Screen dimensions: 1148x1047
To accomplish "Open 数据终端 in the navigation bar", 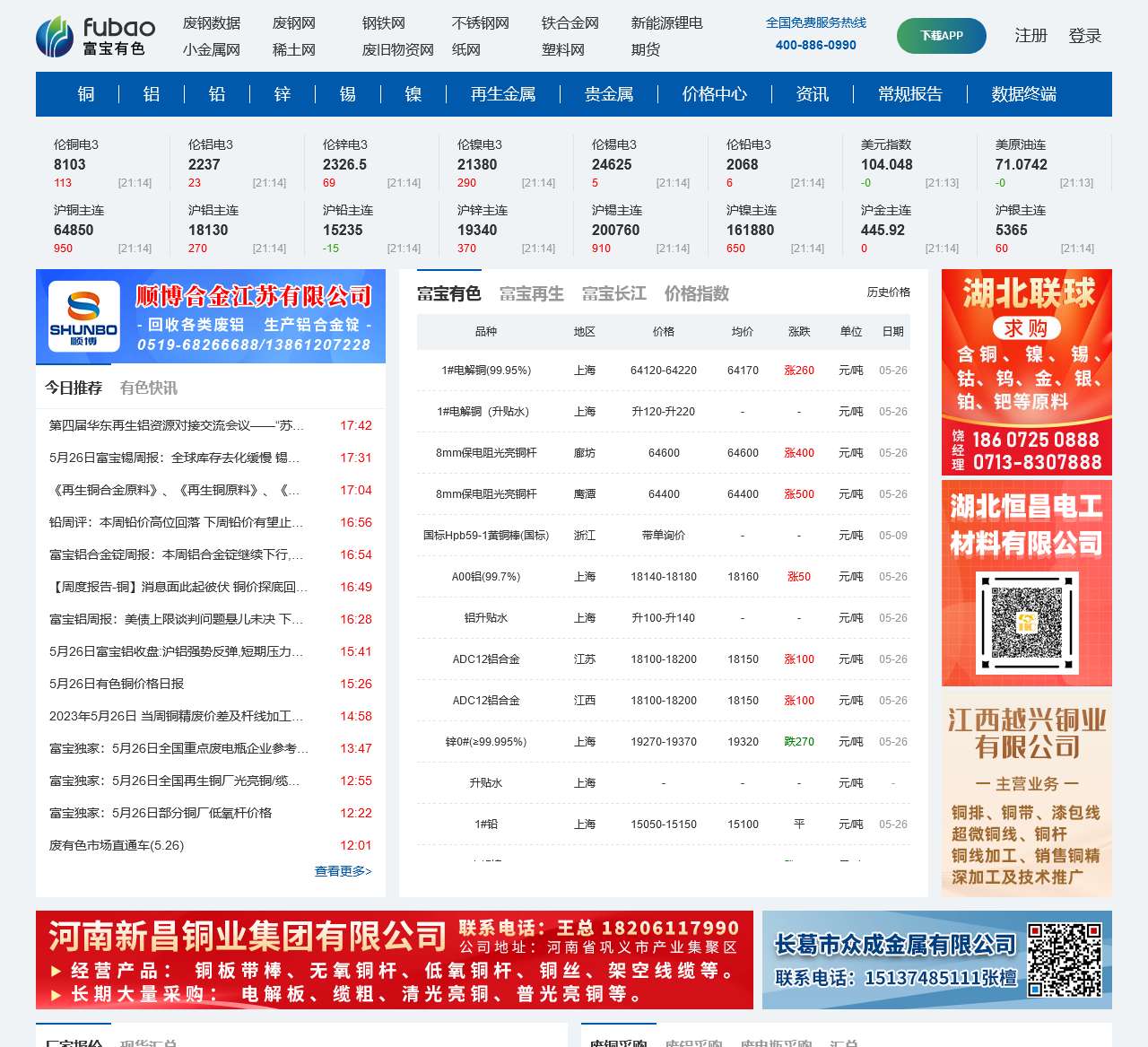I will [x=1024, y=94].
